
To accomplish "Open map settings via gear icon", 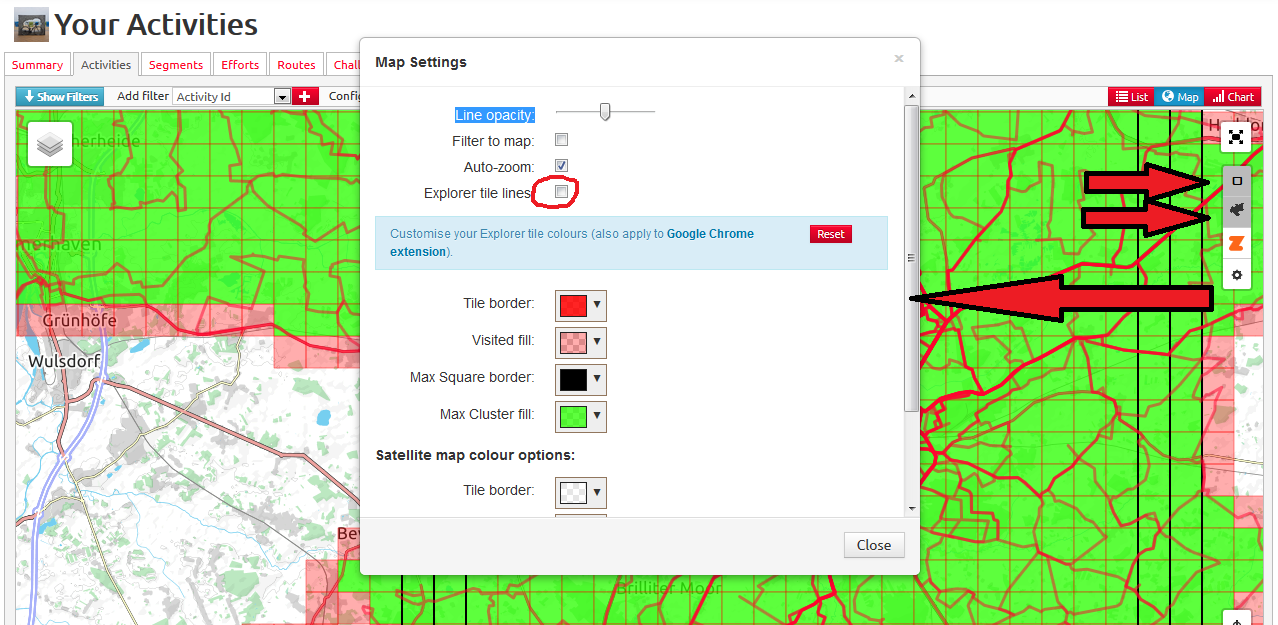I will pos(1237,274).
